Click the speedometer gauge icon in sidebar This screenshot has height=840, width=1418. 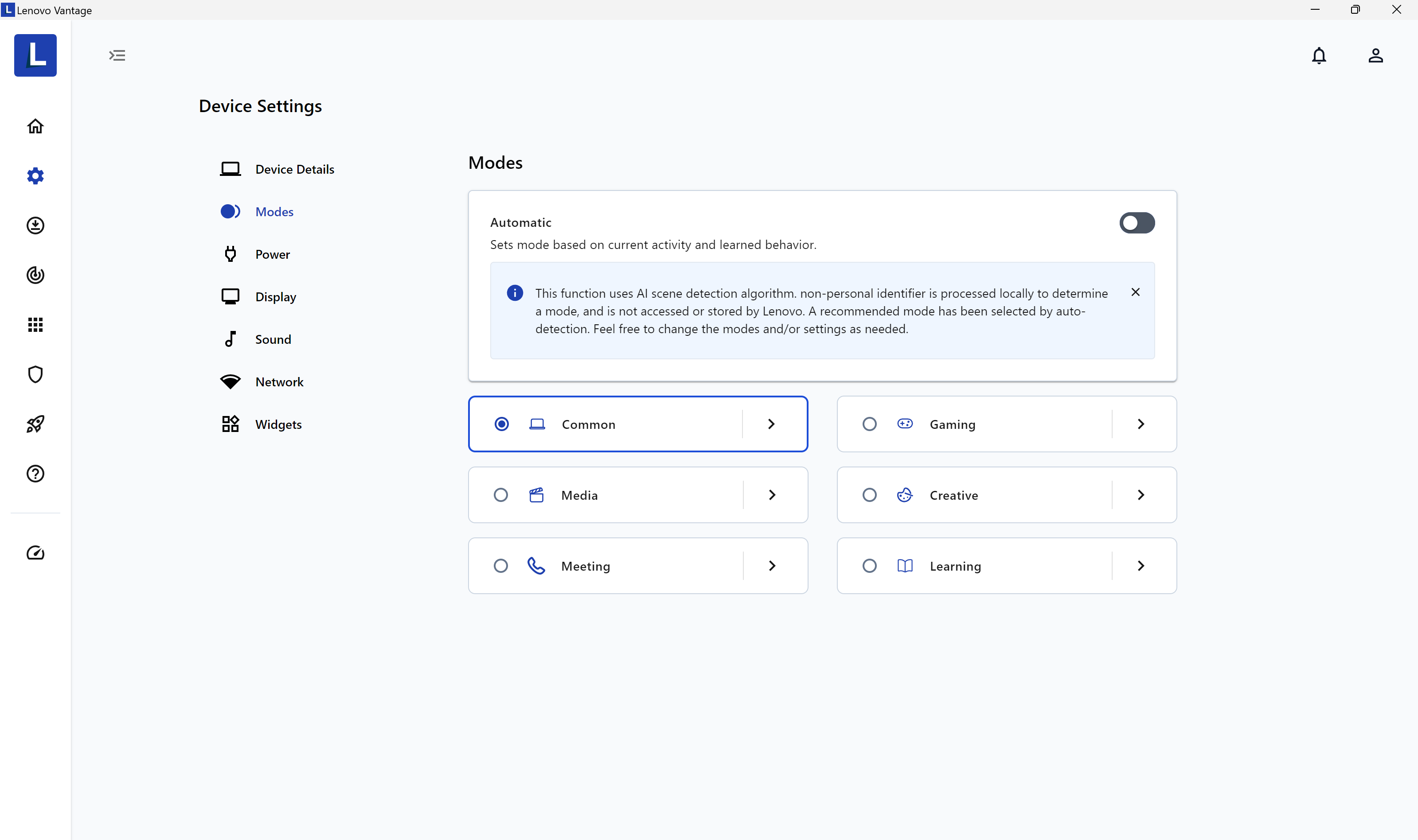pyautogui.click(x=35, y=553)
